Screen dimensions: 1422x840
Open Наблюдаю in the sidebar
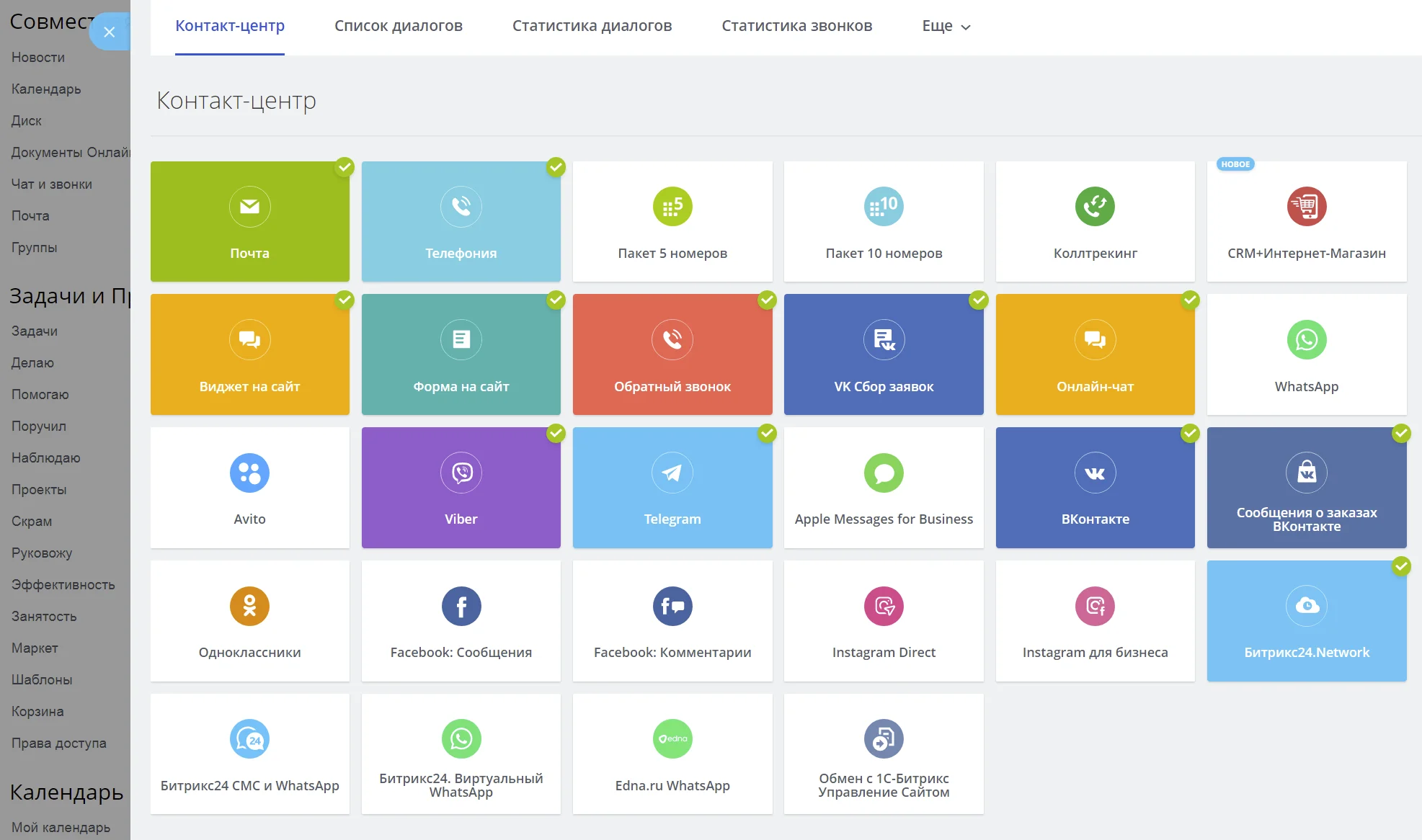point(46,458)
